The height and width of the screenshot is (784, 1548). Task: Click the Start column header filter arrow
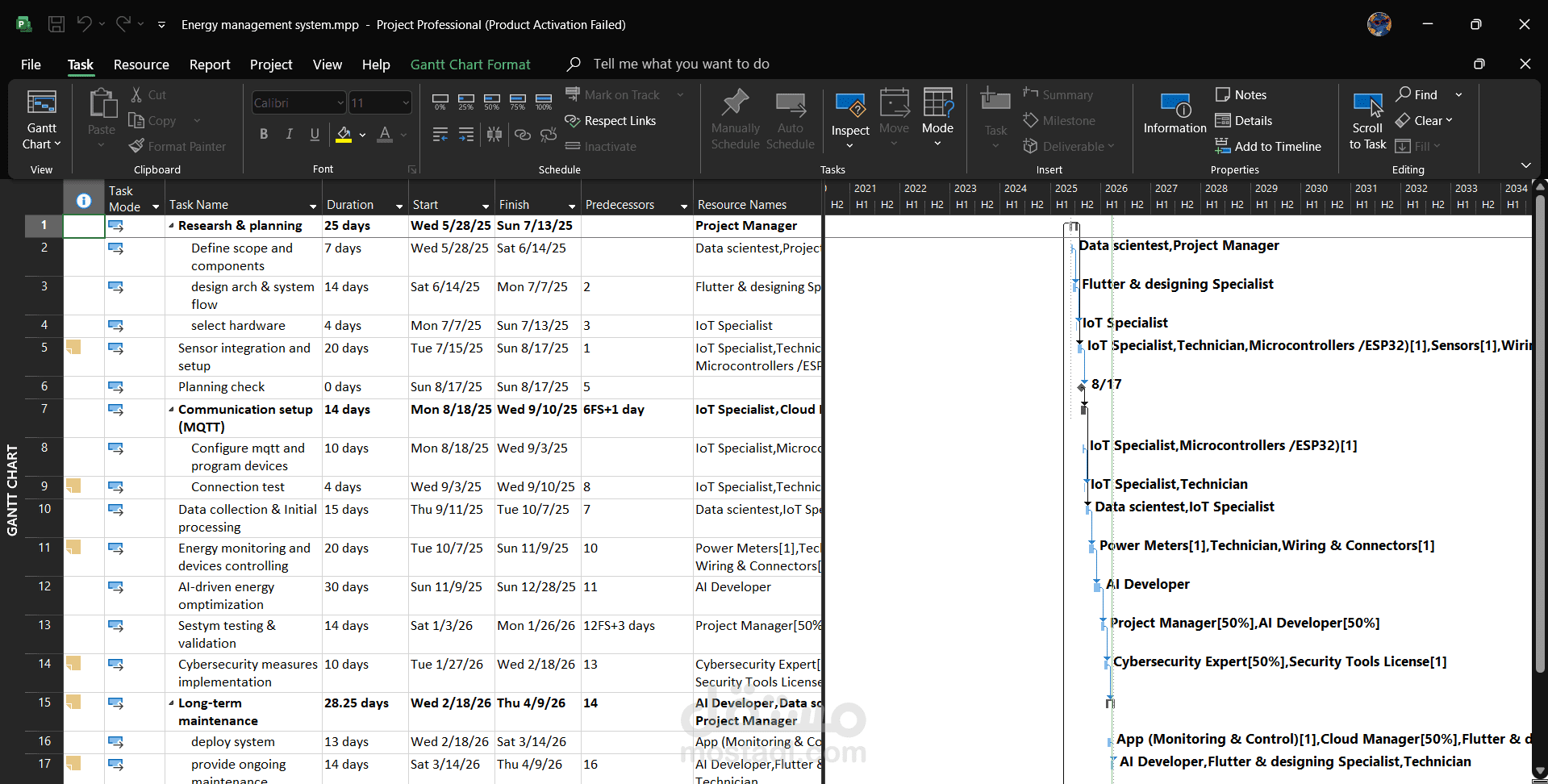click(x=486, y=206)
